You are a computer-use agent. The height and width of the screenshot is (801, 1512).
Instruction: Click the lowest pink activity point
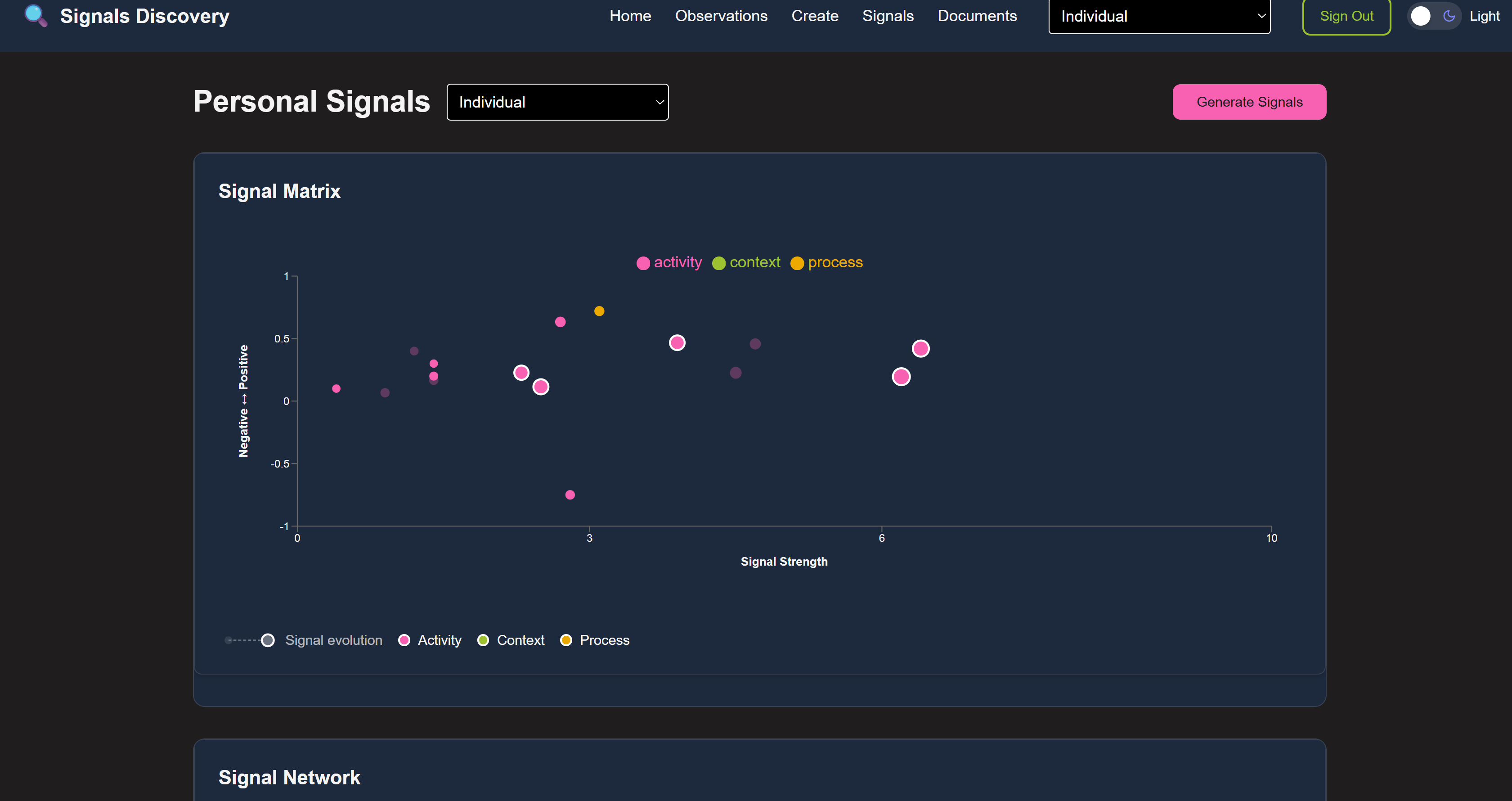pyautogui.click(x=570, y=495)
